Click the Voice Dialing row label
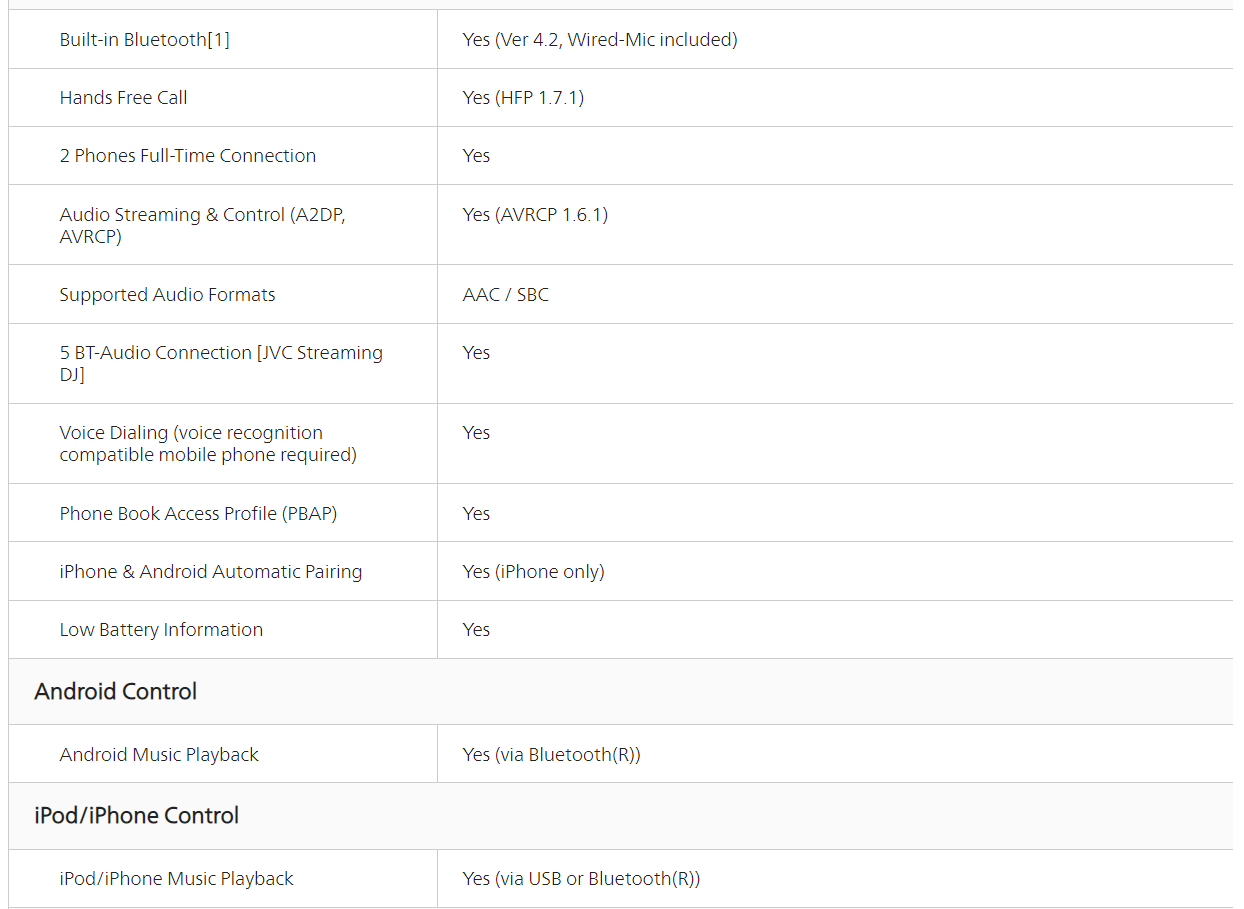Image resolution: width=1244 pixels, height=909 pixels. (x=207, y=444)
